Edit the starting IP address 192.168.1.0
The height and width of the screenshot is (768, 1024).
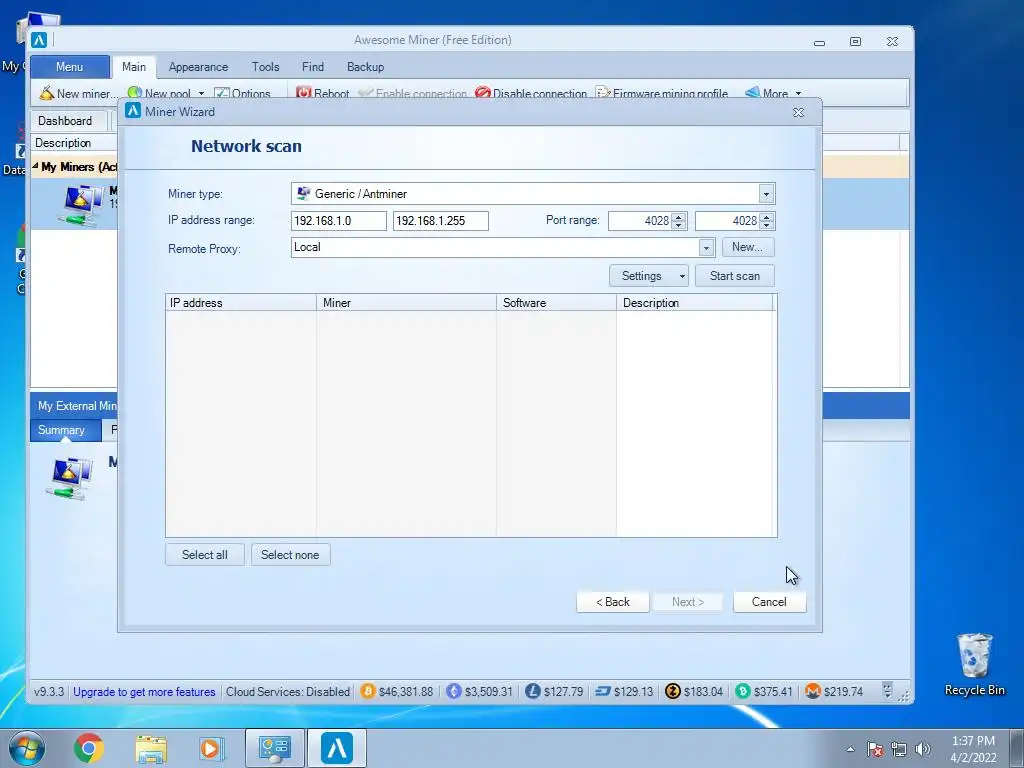(338, 221)
